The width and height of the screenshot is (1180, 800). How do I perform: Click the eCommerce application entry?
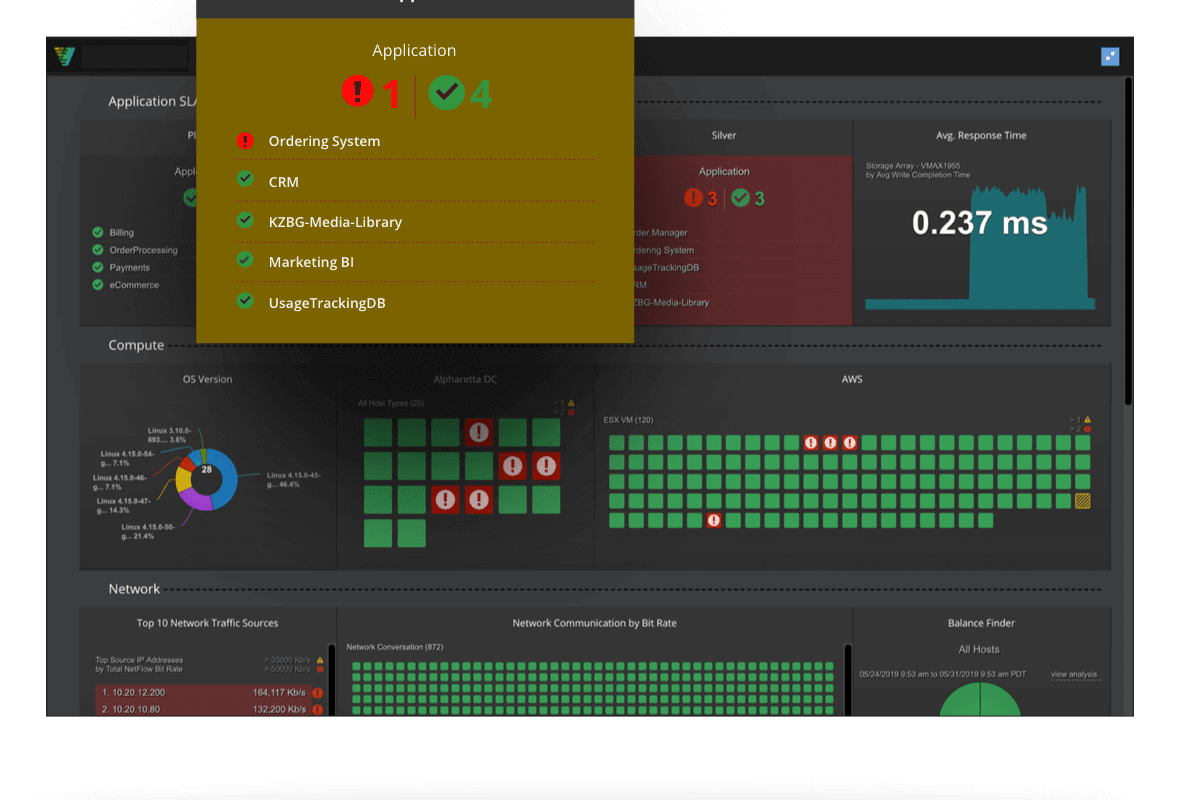[134, 284]
